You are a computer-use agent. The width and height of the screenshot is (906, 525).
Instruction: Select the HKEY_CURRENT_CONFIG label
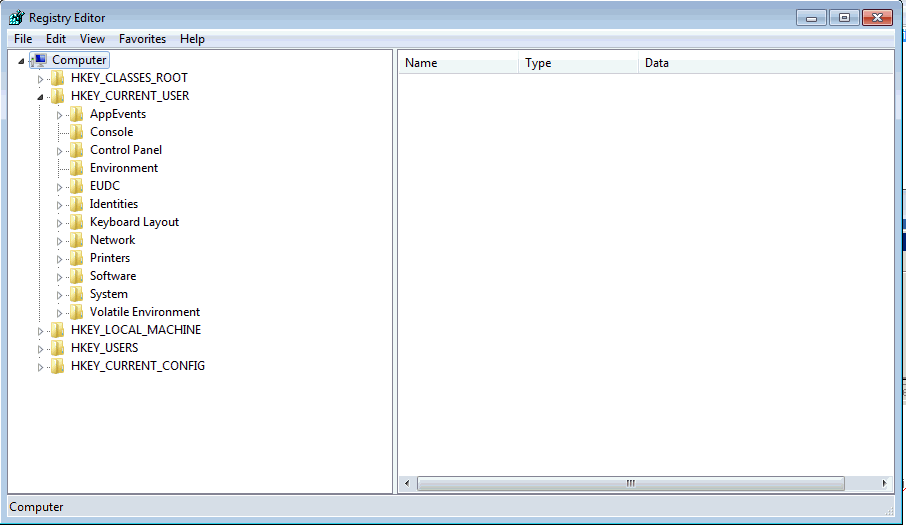138,366
